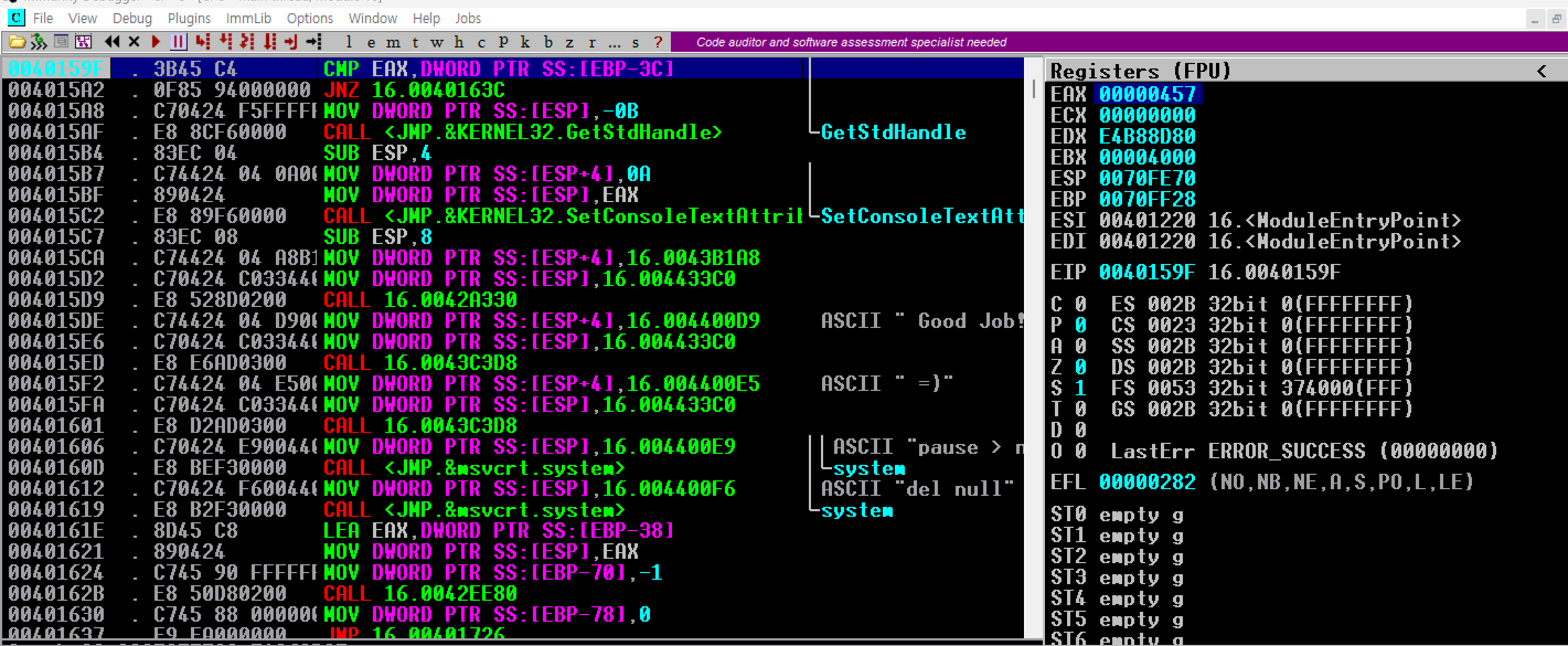Show memory map with 'm' button
The width and height of the screenshot is (1568, 646).
pos(393,43)
